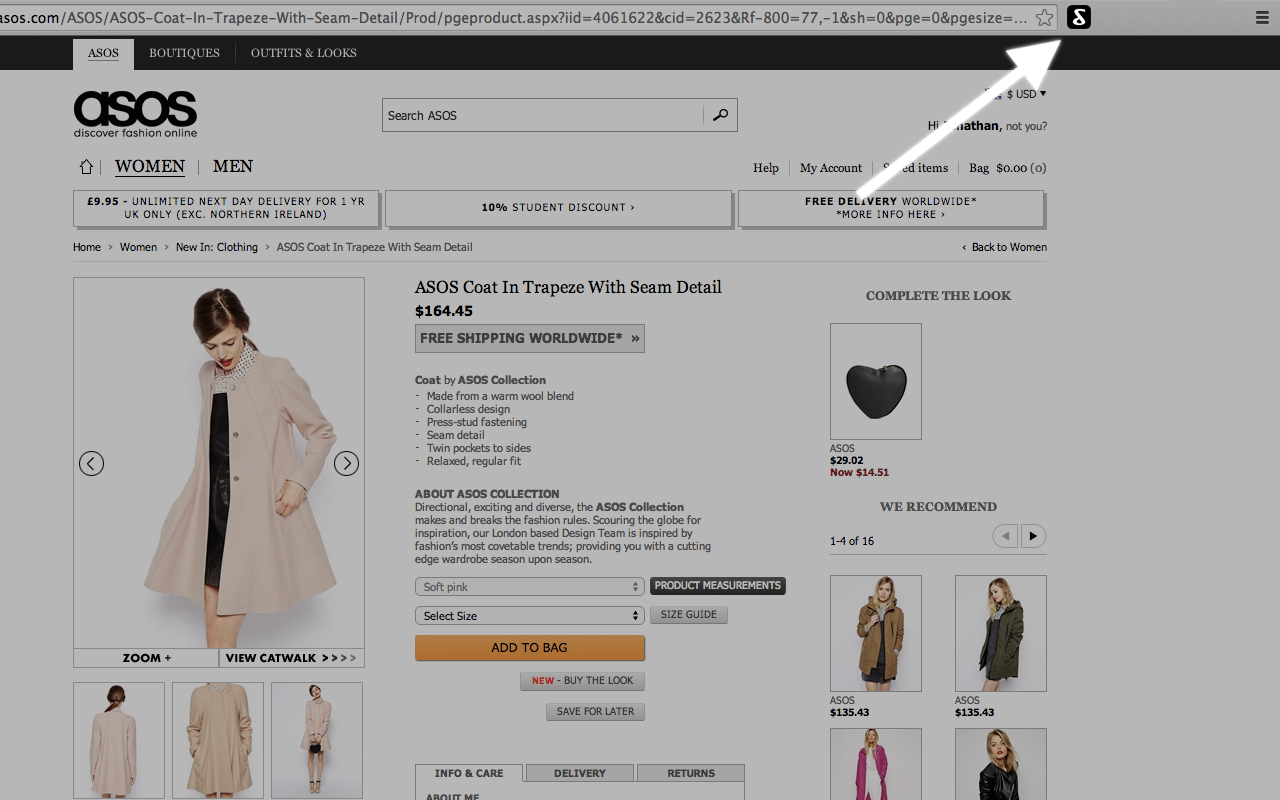Click into the Search ASOS field

(543, 115)
